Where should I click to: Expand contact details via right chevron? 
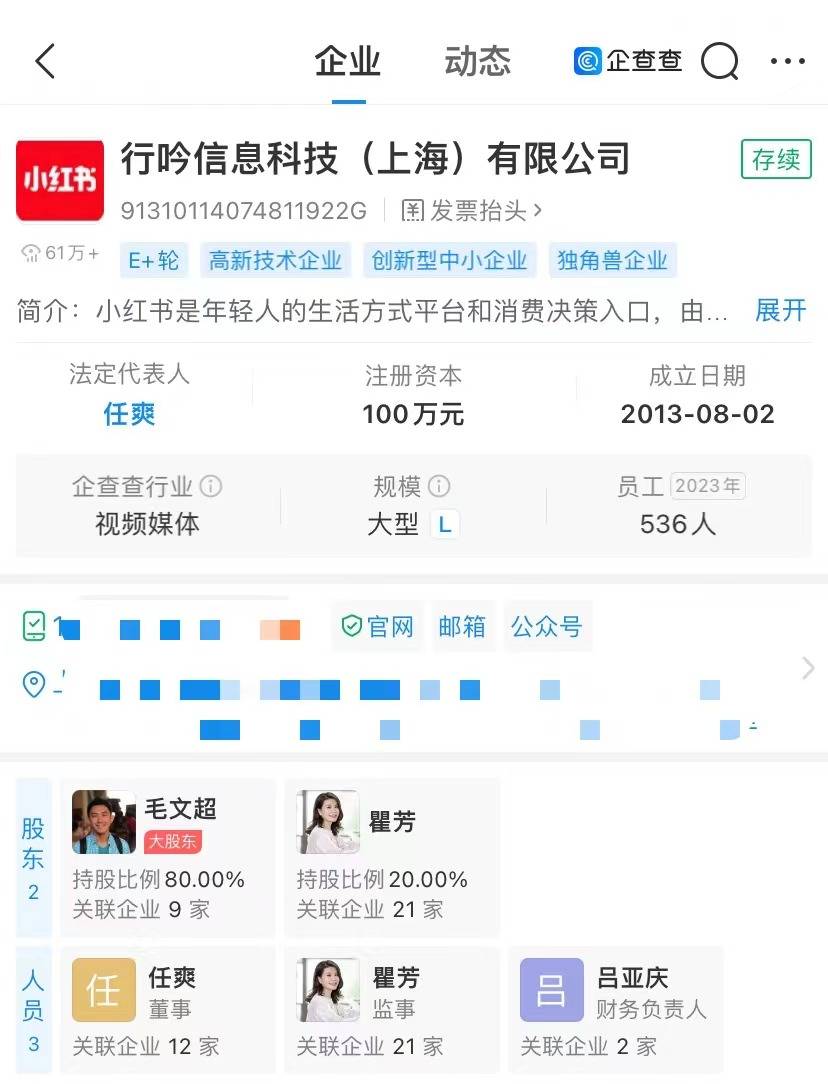pos(808,668)
